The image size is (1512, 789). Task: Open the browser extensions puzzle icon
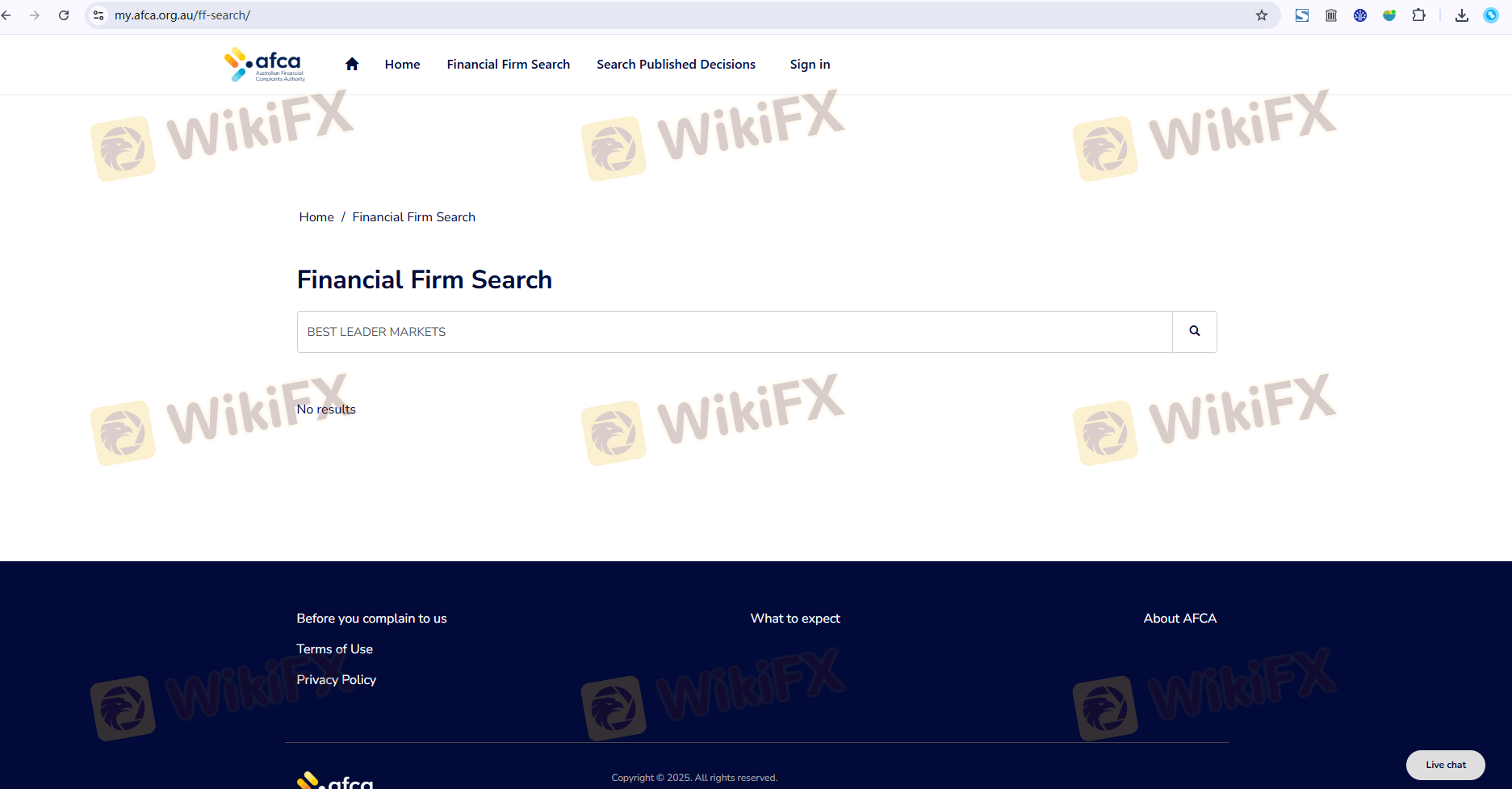(1418, 15)
